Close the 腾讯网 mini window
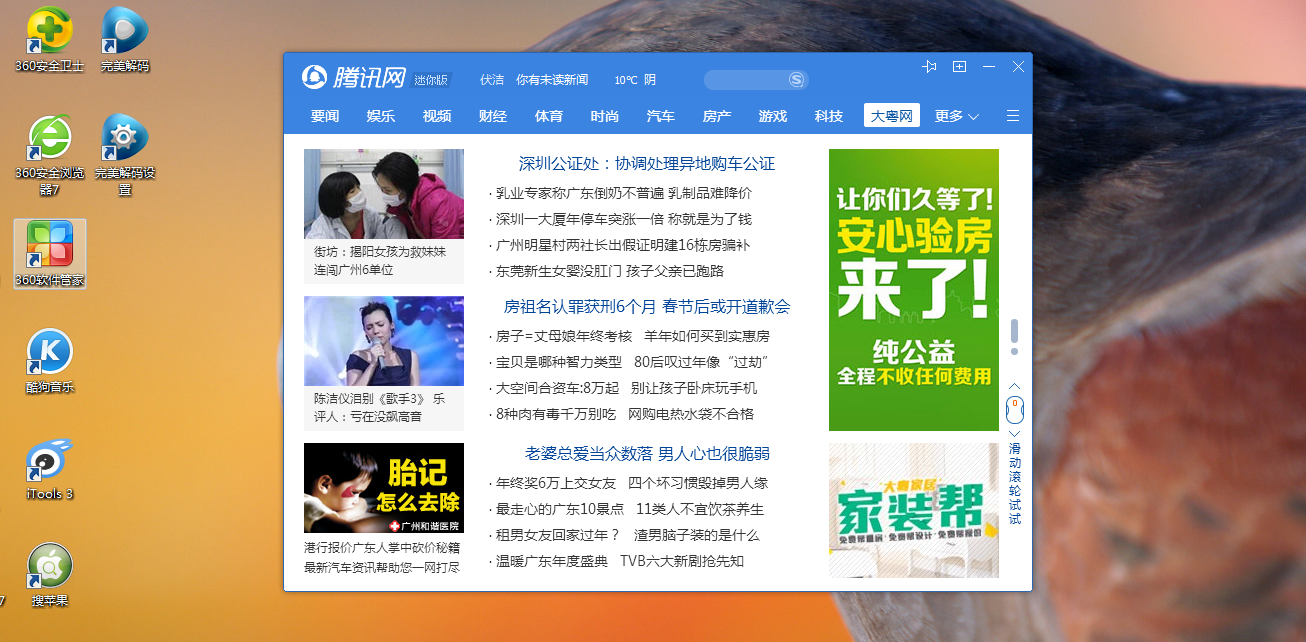Image resolution: width=1306 pixels, height=642 pixels. point(1018,66)
